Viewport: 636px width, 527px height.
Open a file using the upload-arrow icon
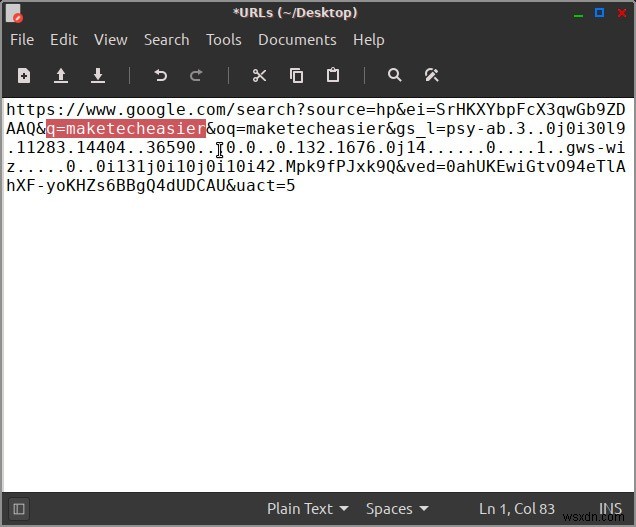(61, 76)
